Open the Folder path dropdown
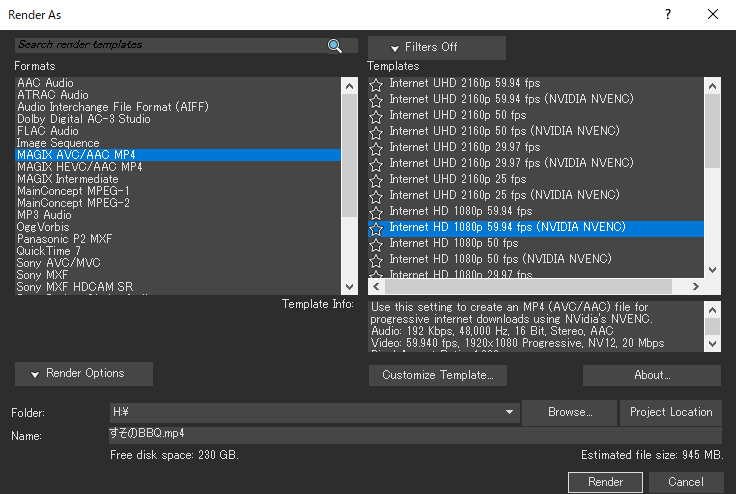Viewport: 736px width, 494px height. [509, 412]
